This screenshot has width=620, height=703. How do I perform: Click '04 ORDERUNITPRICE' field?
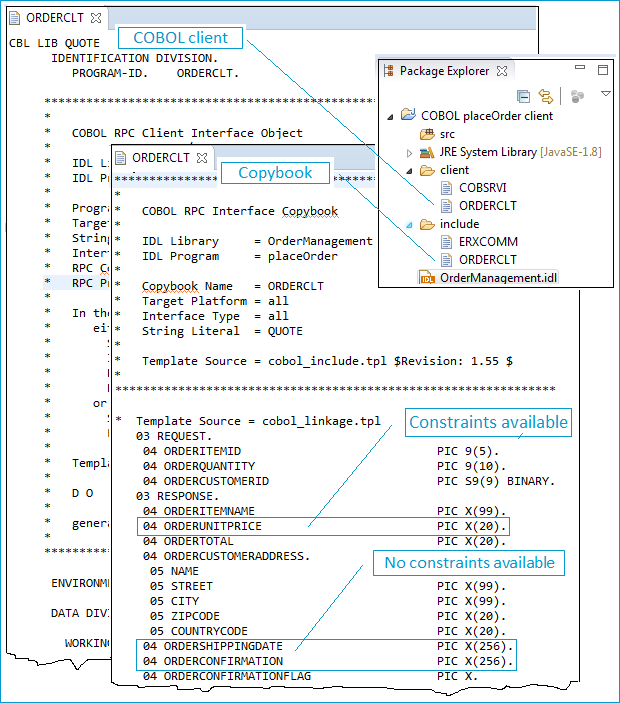202,526
